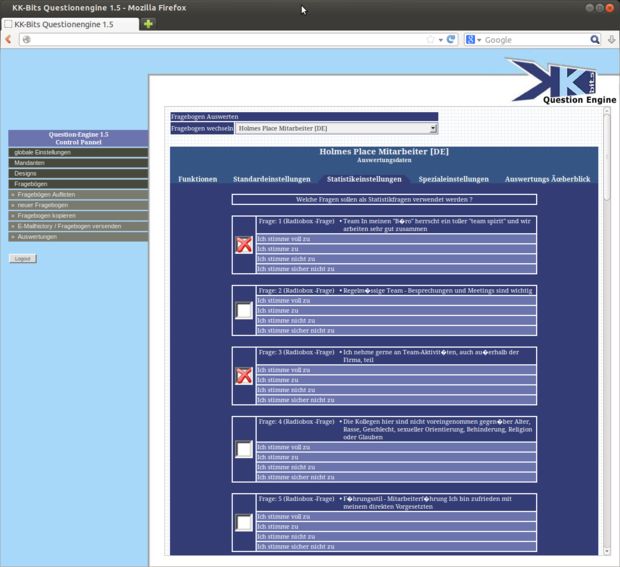Check statistics checkbox for Frage 4
Image resolution: width=620 pixels, height=567 pixels.
click(x=244, y=449)
